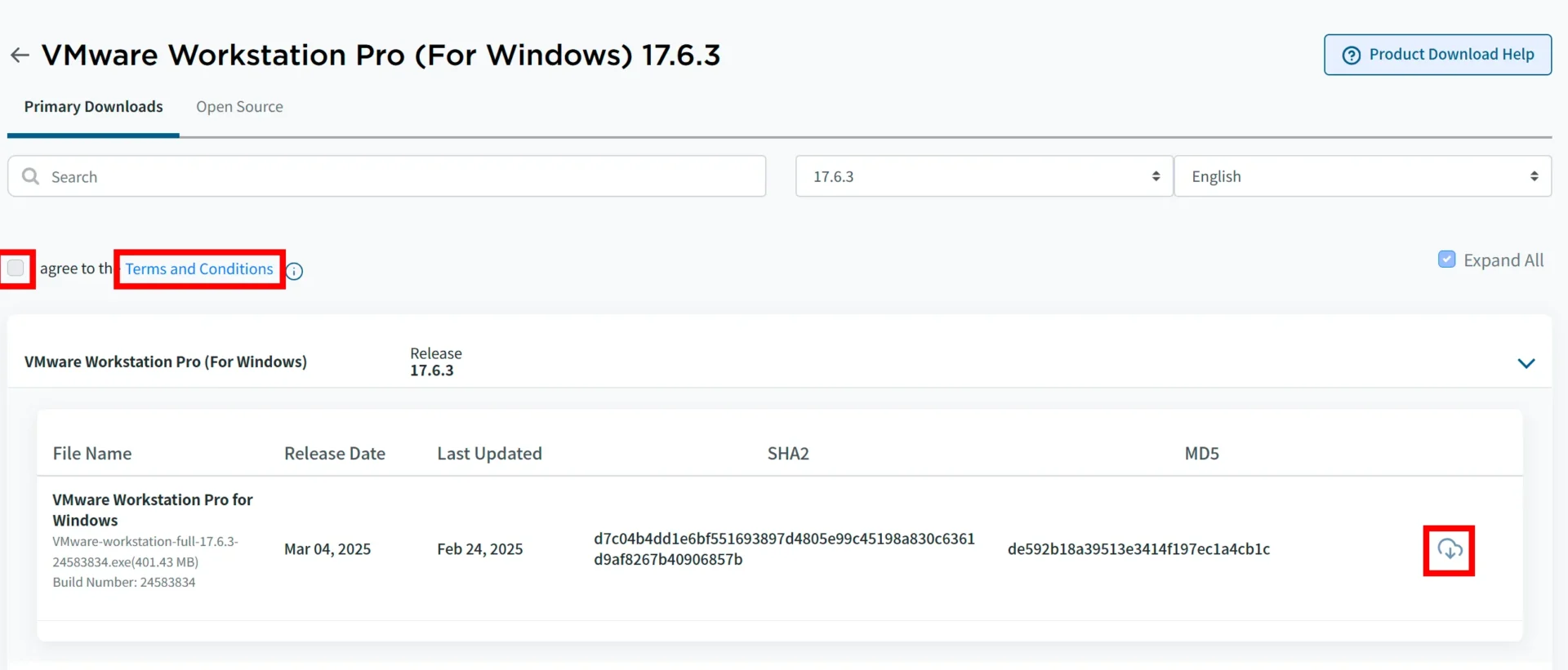Viewport: 1568px width, 670px height.
Task: Tick the agree to Terms checkbox
Action: [16, 268]
